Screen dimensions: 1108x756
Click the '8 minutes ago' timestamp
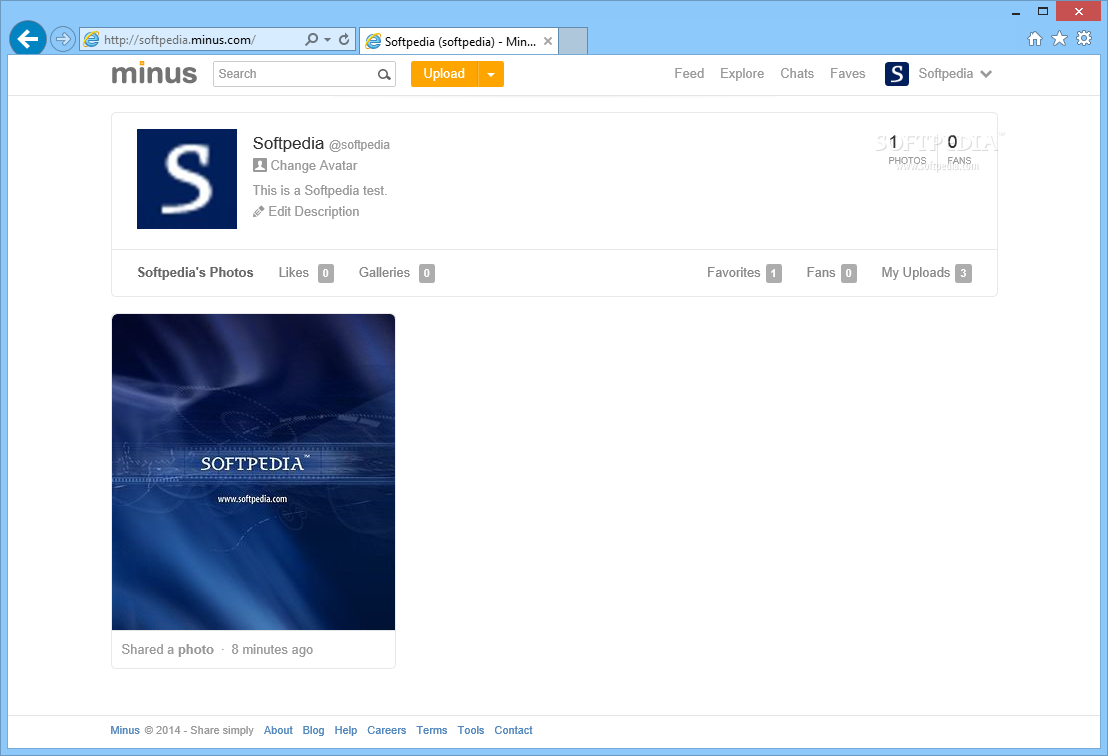click(x=272, y=649)
